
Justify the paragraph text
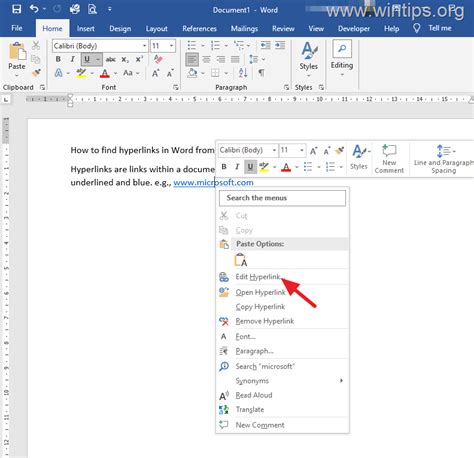tap(235, 60)
